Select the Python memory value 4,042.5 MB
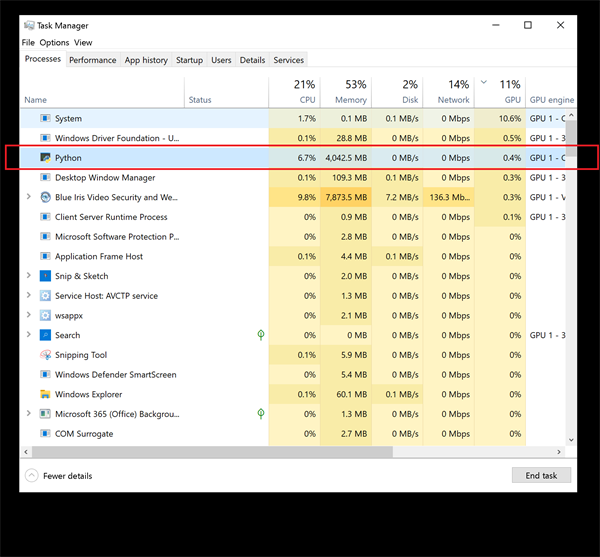 tap(346, 158)
